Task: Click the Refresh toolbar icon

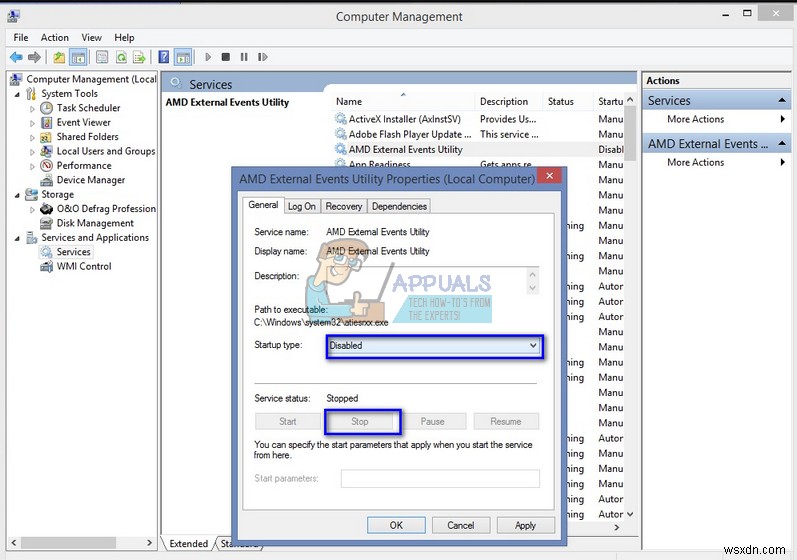Action: tap(121, 57)
